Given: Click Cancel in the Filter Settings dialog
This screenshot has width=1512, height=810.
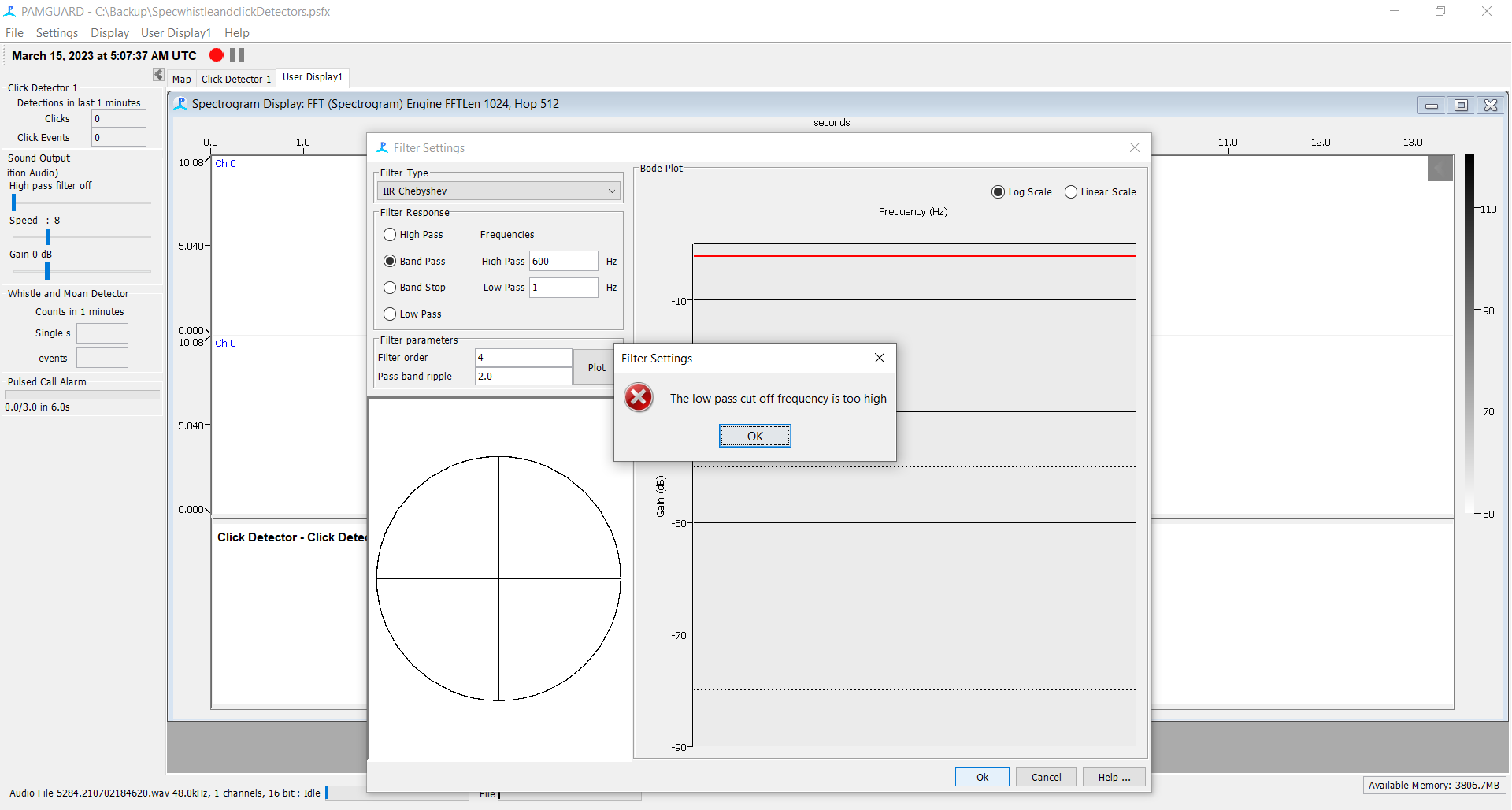Looking at the screenshot, I should click(x=1047, y=777).
